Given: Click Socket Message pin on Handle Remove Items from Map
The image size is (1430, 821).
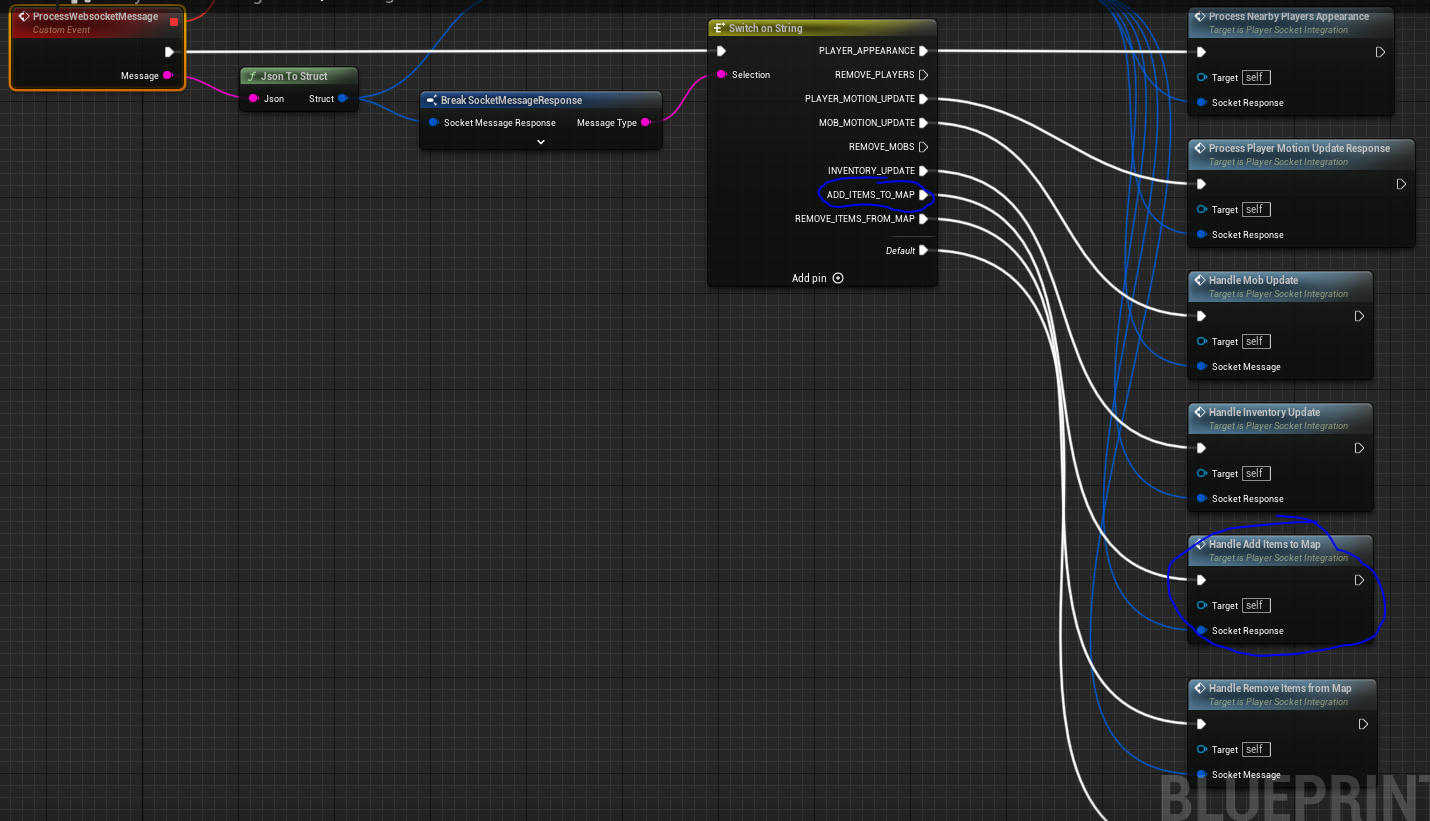Looking at the screenshot, I should tap(1201, 774).
